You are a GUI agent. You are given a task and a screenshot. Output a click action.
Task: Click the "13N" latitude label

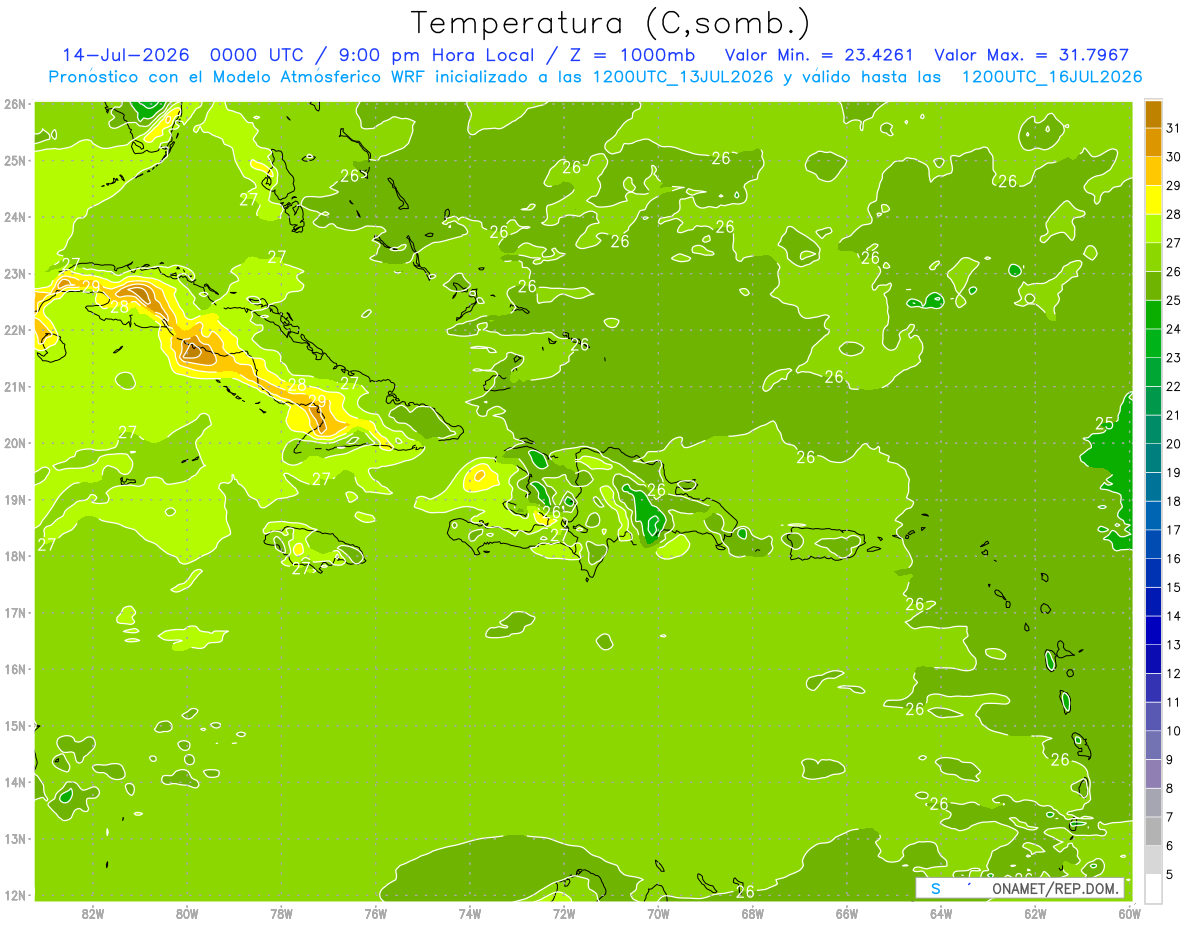(x=15, y=839)
